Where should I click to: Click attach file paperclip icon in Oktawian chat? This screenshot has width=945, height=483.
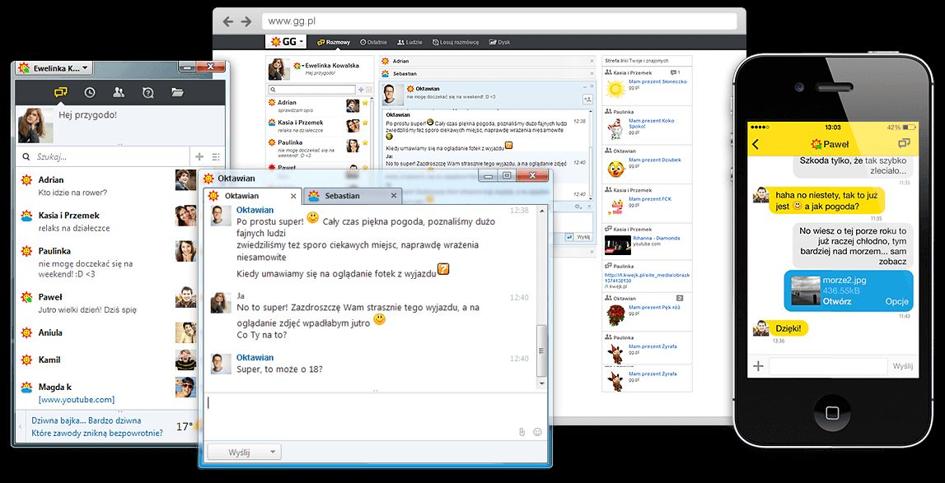pyautogui.click(x=523, y=432)
